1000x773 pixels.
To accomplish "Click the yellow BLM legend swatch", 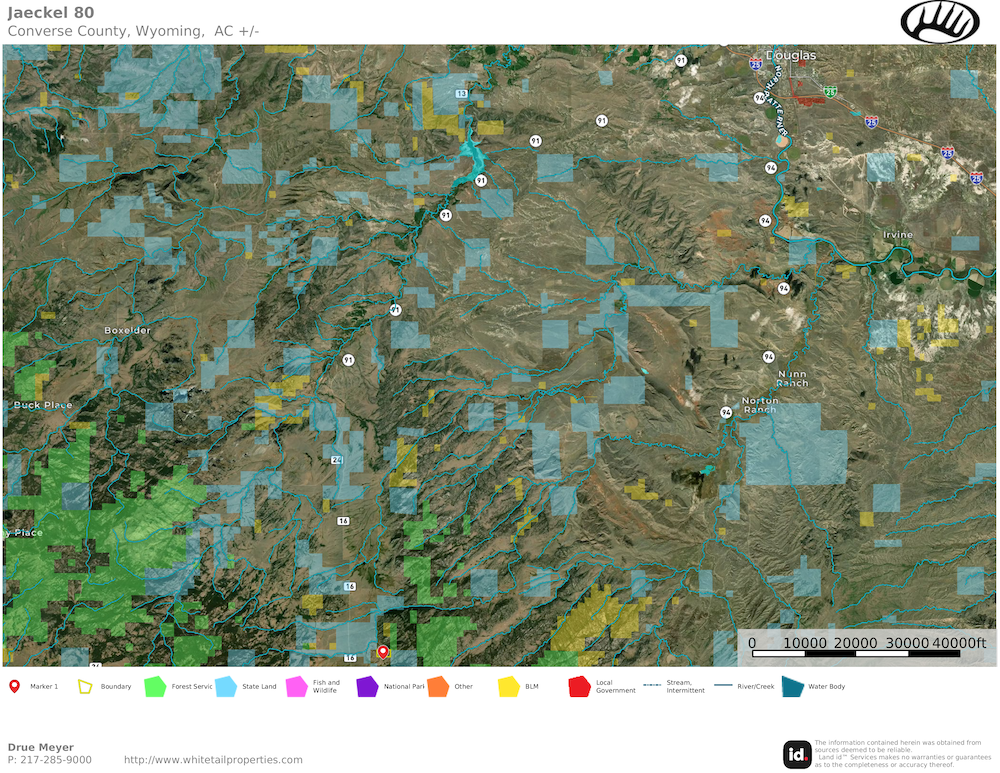I will coord(508,686).
